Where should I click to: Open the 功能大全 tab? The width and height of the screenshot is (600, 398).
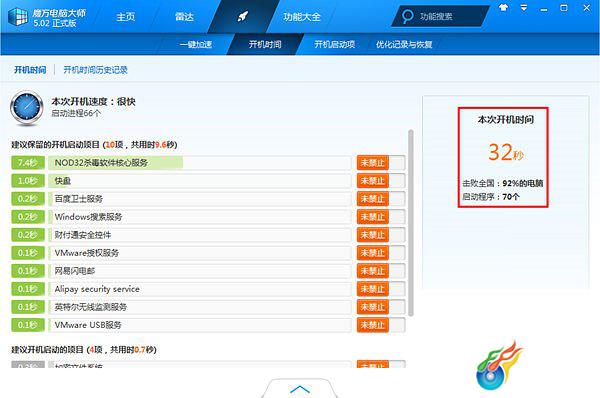[x=302, y=17]
